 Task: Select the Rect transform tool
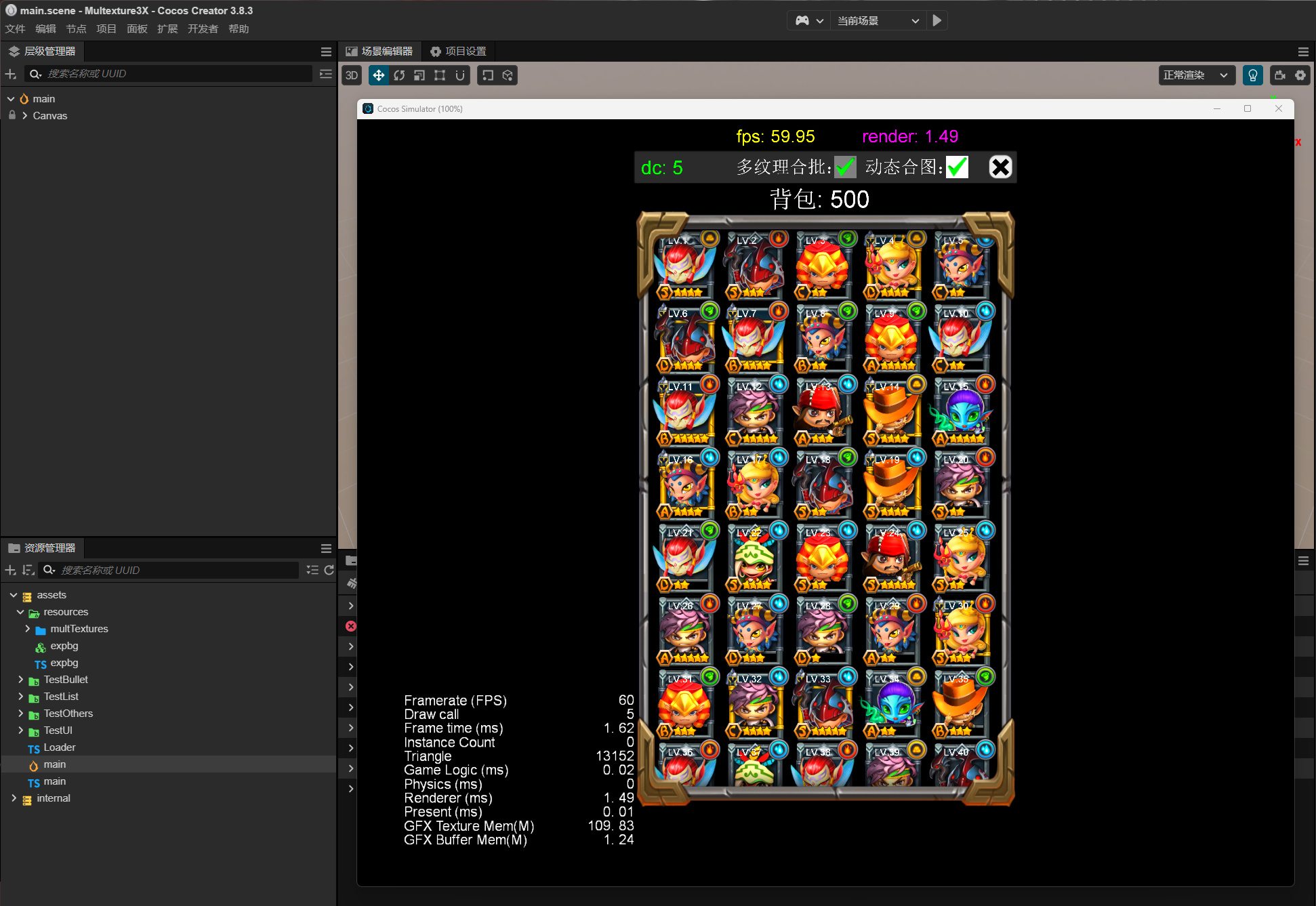440,75
